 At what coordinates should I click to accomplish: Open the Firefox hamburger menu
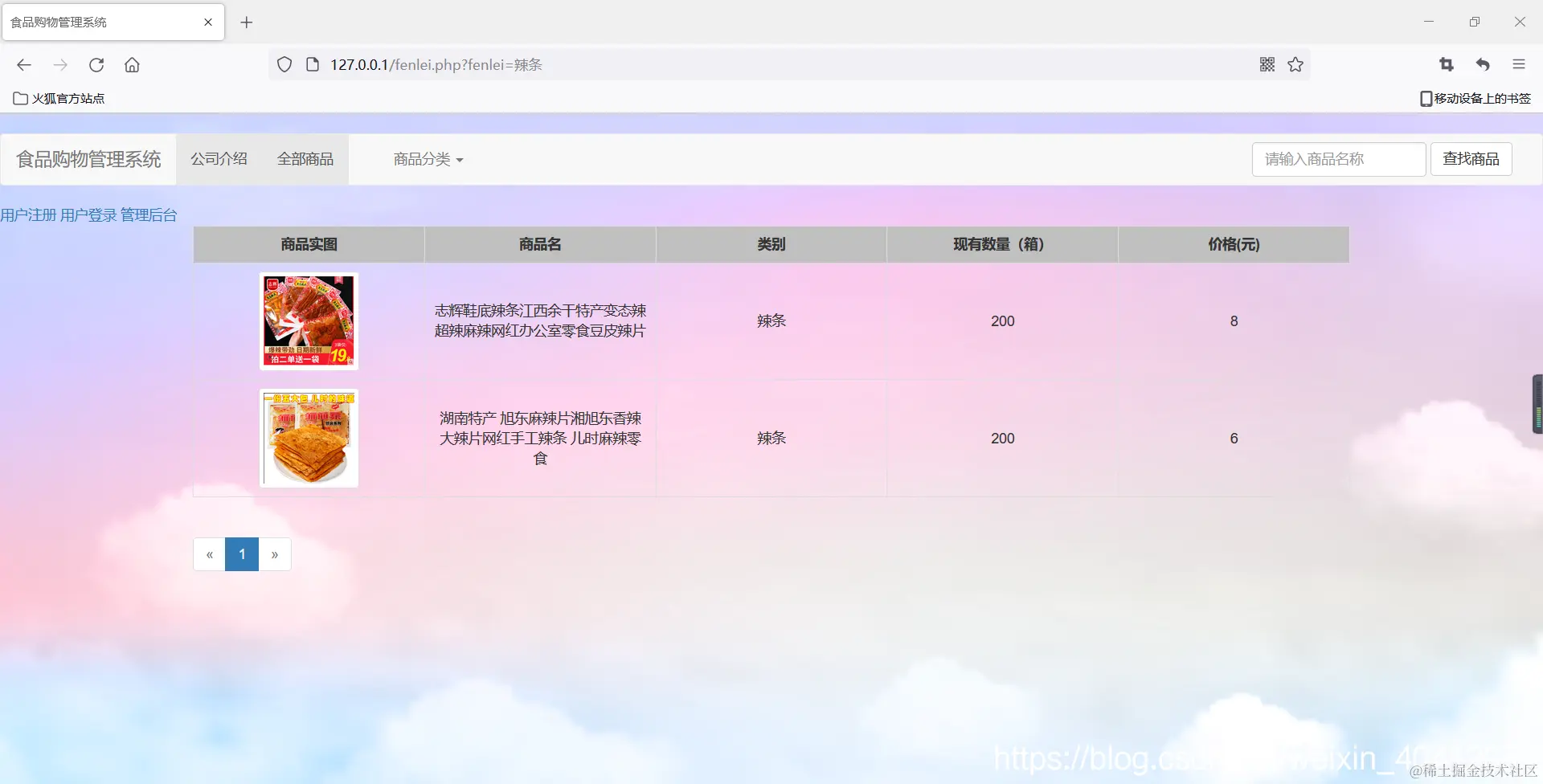point(1520,64)
